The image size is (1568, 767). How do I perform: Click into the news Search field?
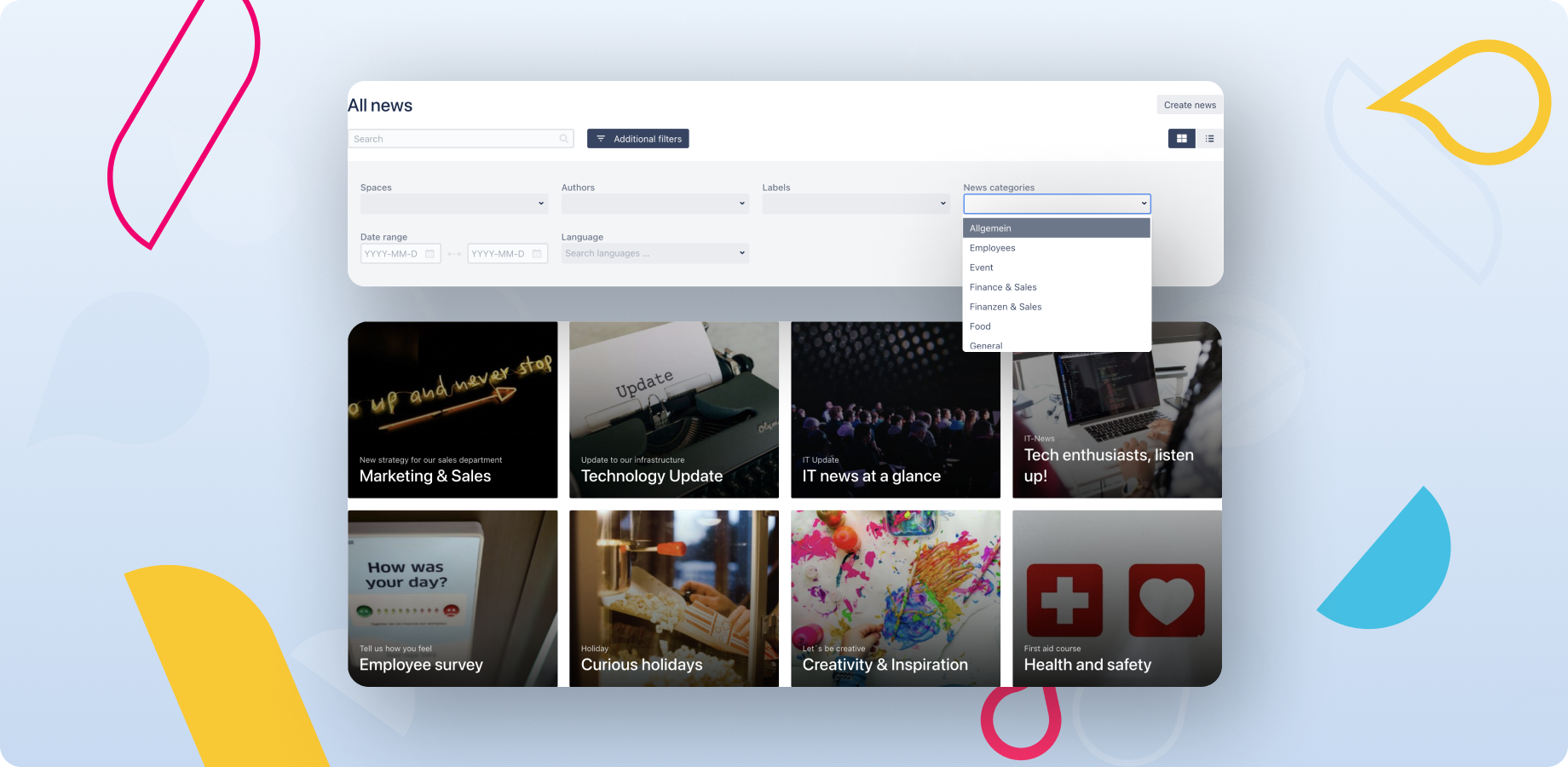[461, 139]
